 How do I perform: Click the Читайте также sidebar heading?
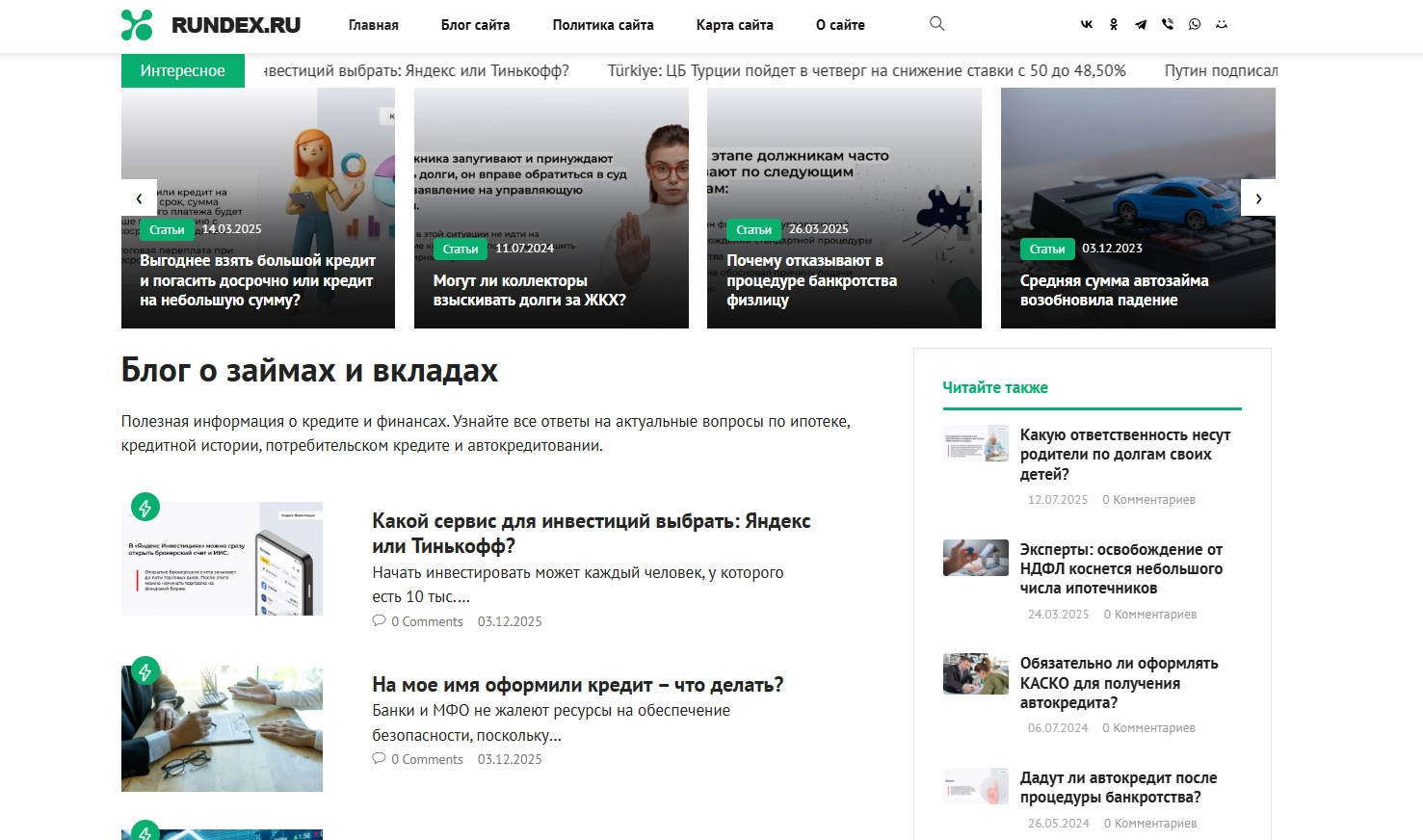995,387
